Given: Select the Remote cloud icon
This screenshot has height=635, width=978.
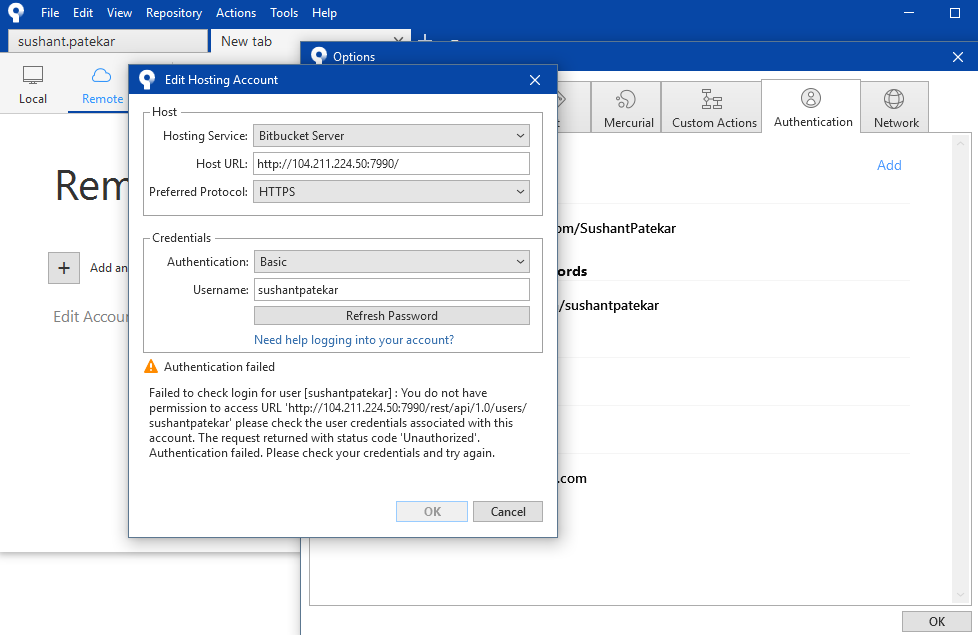Looking at the screenshot, I should [102, 85].
